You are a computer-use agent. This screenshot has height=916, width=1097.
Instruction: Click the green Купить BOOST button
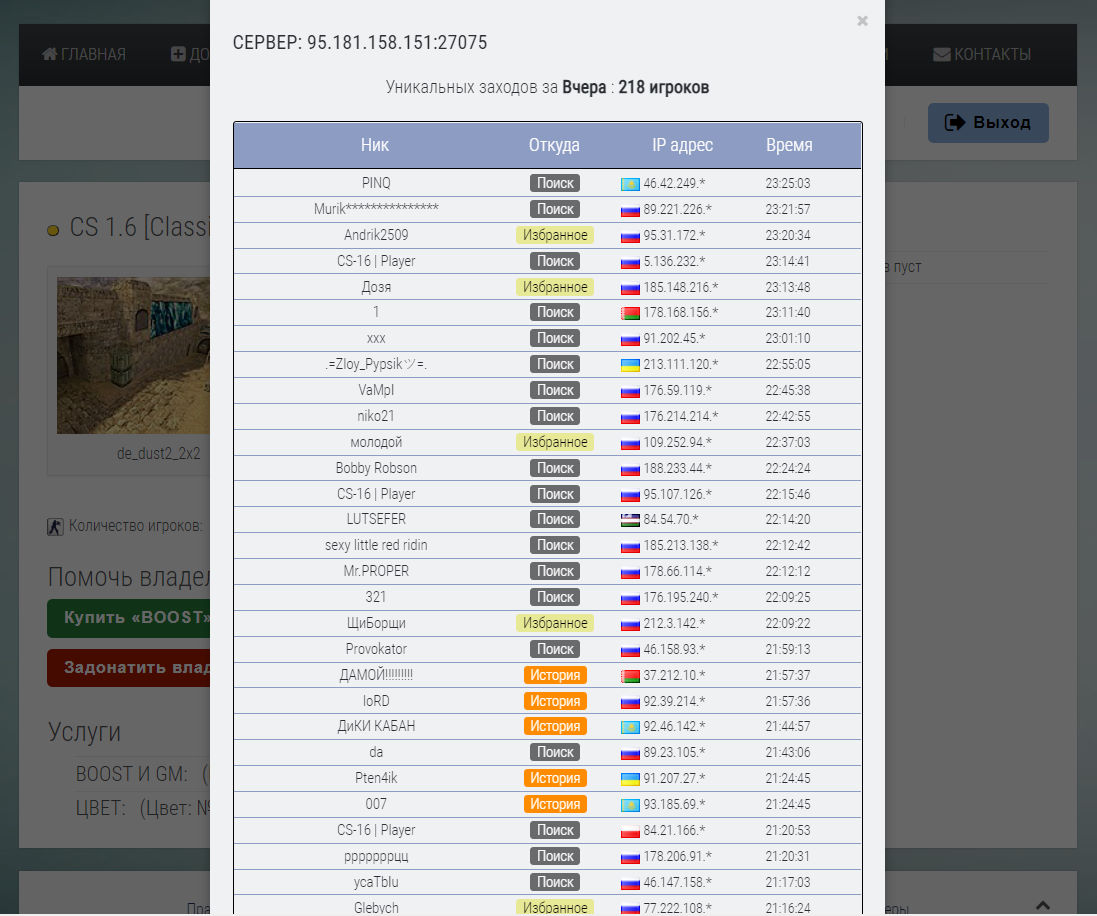coord(129,618)
